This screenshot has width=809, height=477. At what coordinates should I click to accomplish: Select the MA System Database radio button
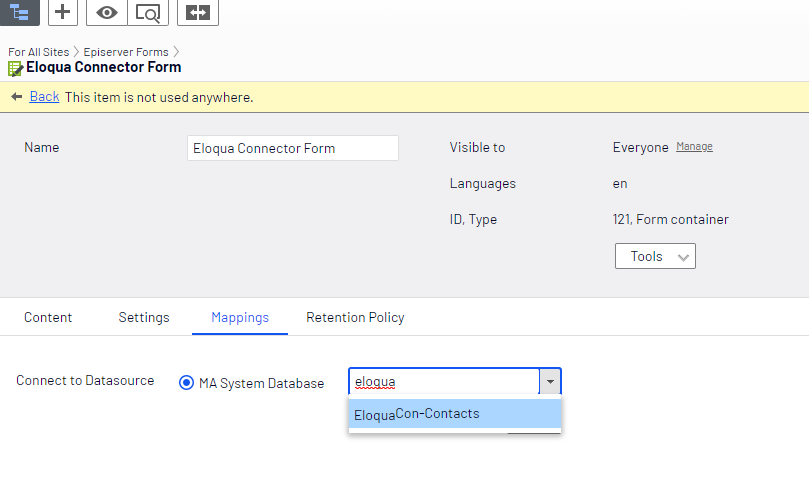point(186,383)
